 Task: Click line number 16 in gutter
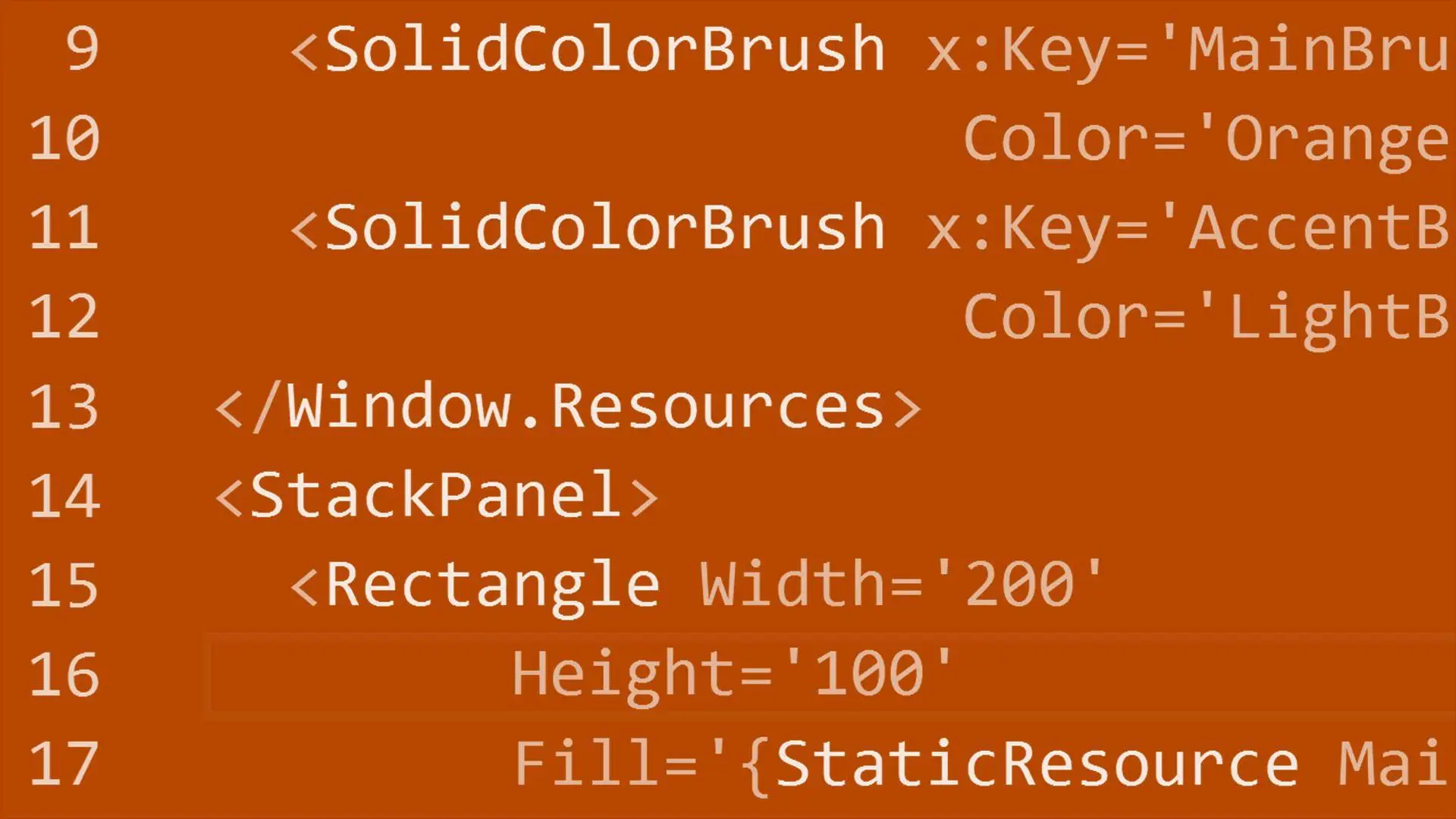pyautogui.click(x=64, y=675)
